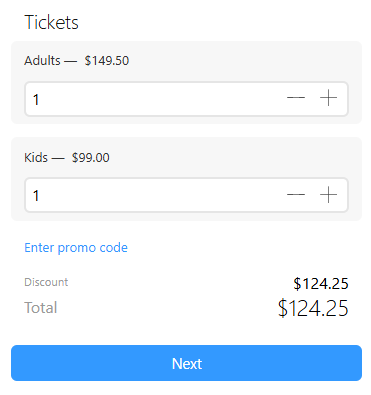Viewport: 371px width, 395px height.
Task: Decrease the Adults ticket count
Action: [x=296, y=98]
